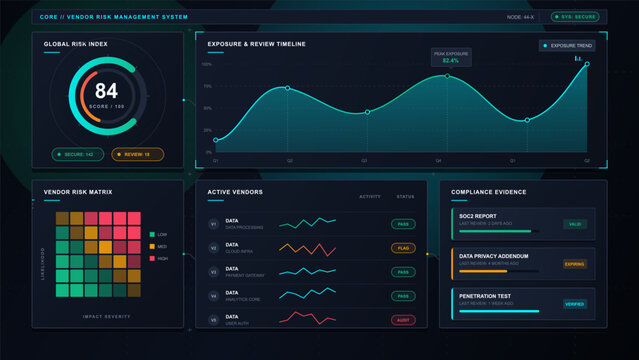Sort by the ACTIVITY column header
This screenshot has height=360, width=639.
370,197
